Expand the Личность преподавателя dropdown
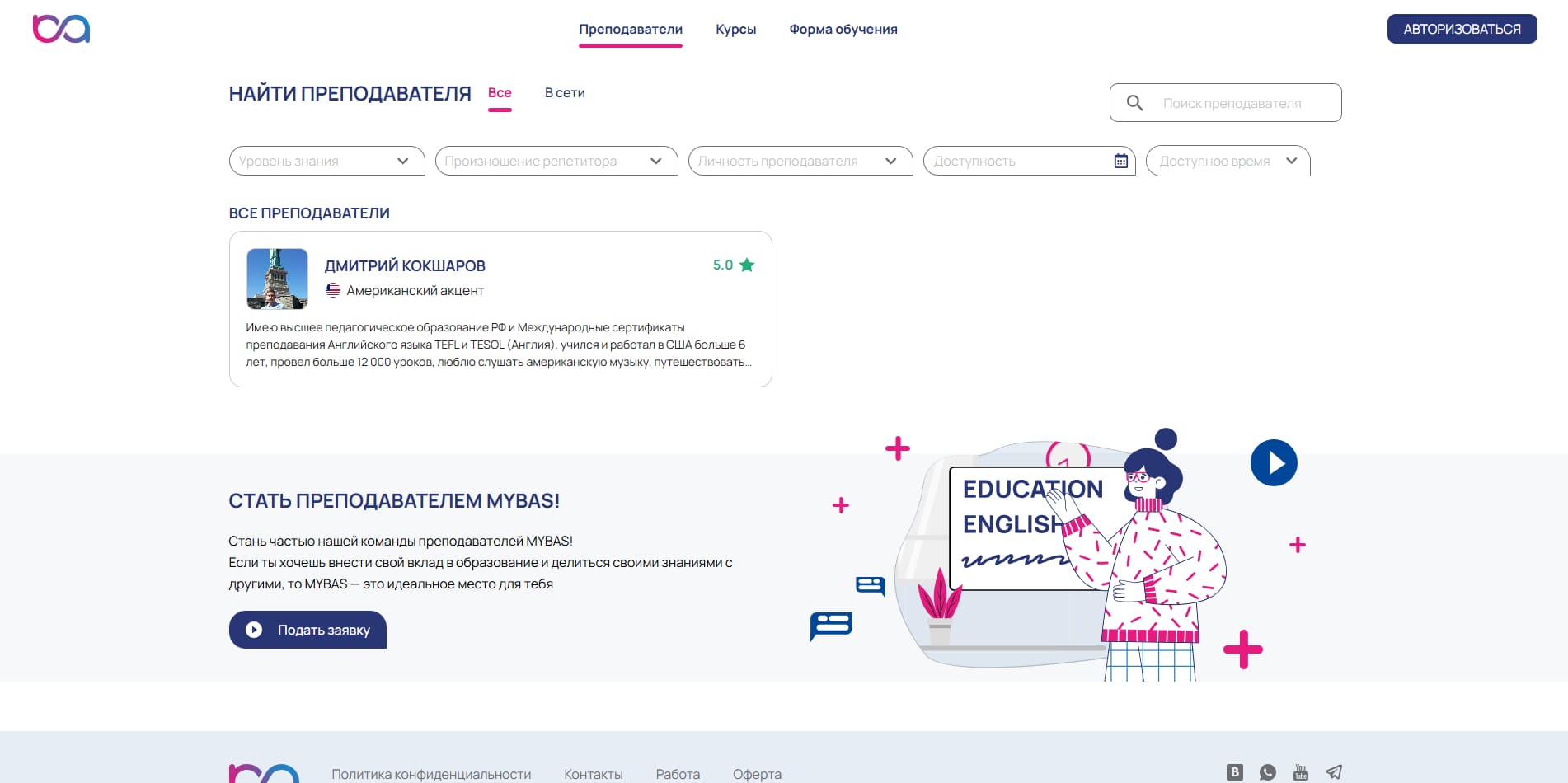The image size is (1568, 783). pyautogui.click(x=800, y=161)
